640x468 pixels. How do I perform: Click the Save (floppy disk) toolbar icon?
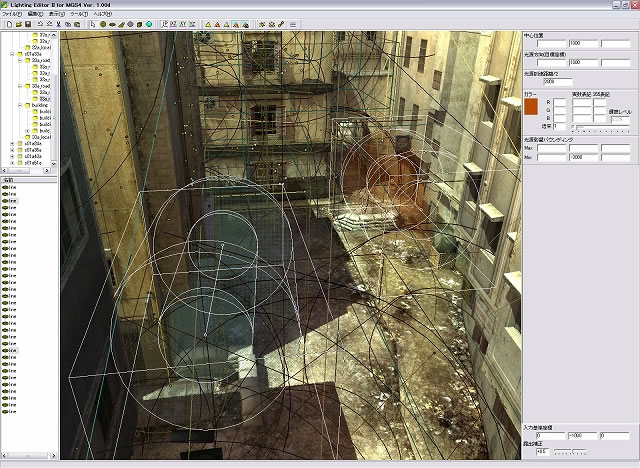27,23
